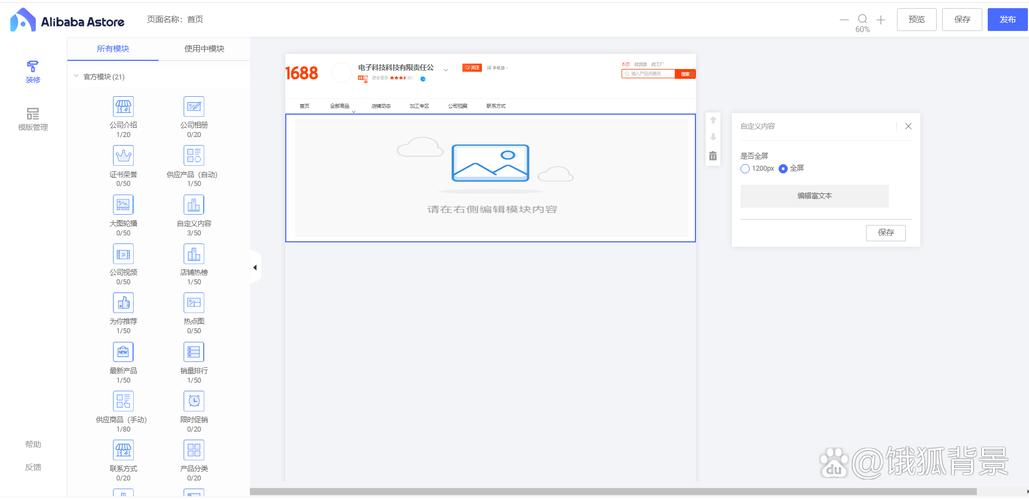Click the 帮助 help link
Viewport: 1029px width, 500px height.
(x=33, y=444)
